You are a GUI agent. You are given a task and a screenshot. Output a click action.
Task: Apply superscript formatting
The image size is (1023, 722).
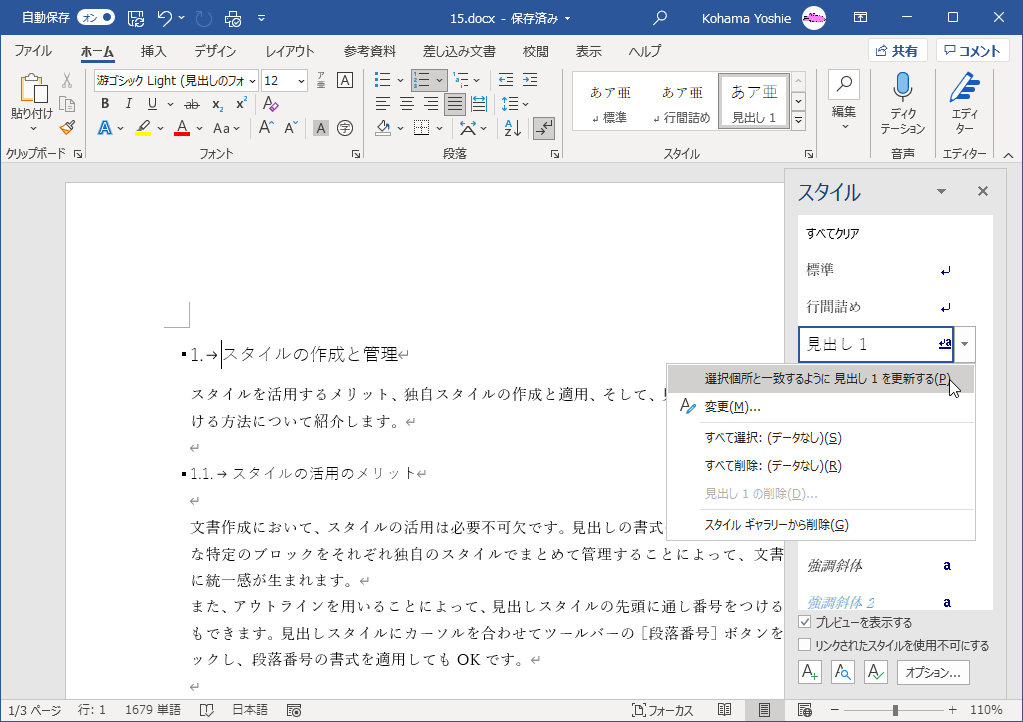coord(241,104)
